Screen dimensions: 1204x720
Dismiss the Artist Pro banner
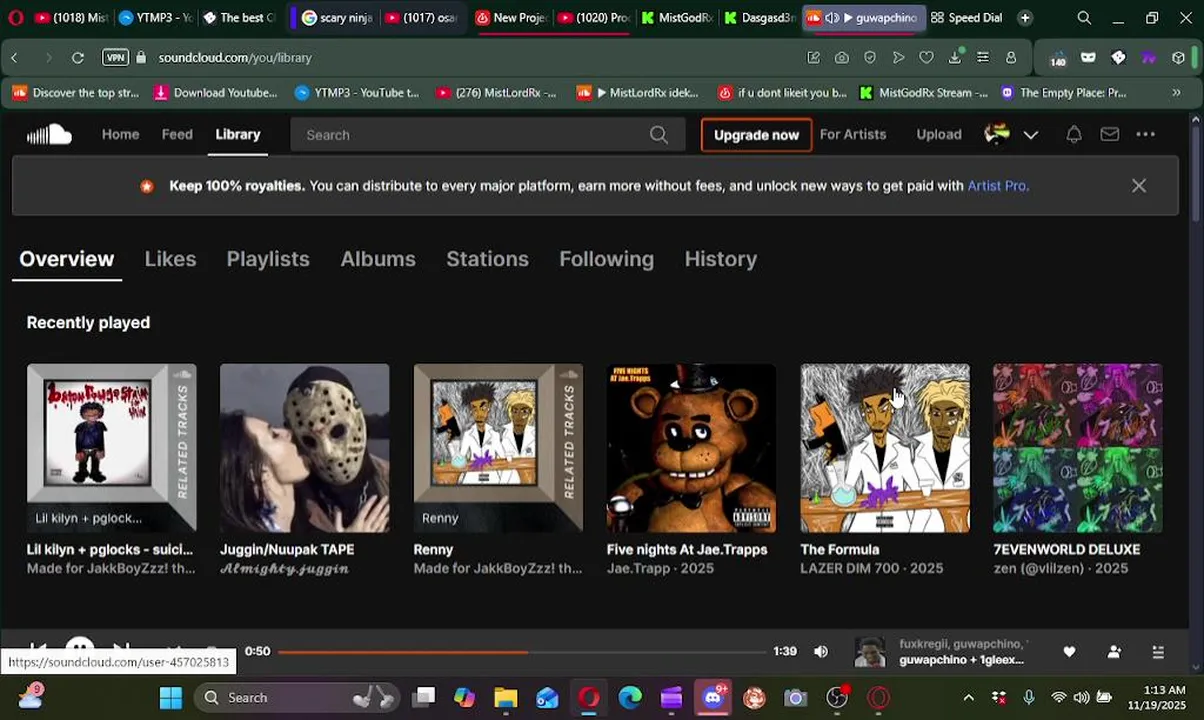click(x=1139, y=186)
